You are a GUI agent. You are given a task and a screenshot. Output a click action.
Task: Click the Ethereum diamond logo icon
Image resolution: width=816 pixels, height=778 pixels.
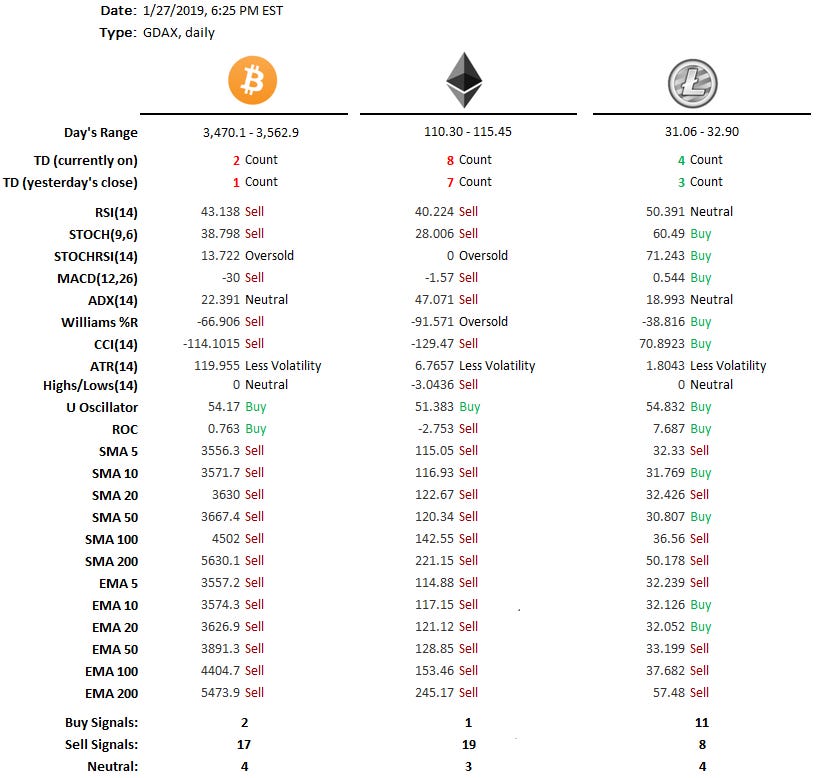(464, 80)
